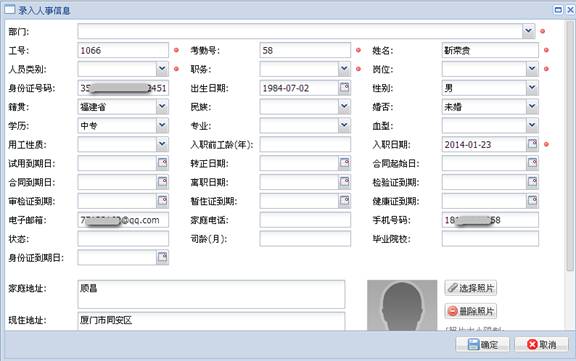Click the 毕业院校 input field
This screenshot has width=576, height=361.
(490, 239)
